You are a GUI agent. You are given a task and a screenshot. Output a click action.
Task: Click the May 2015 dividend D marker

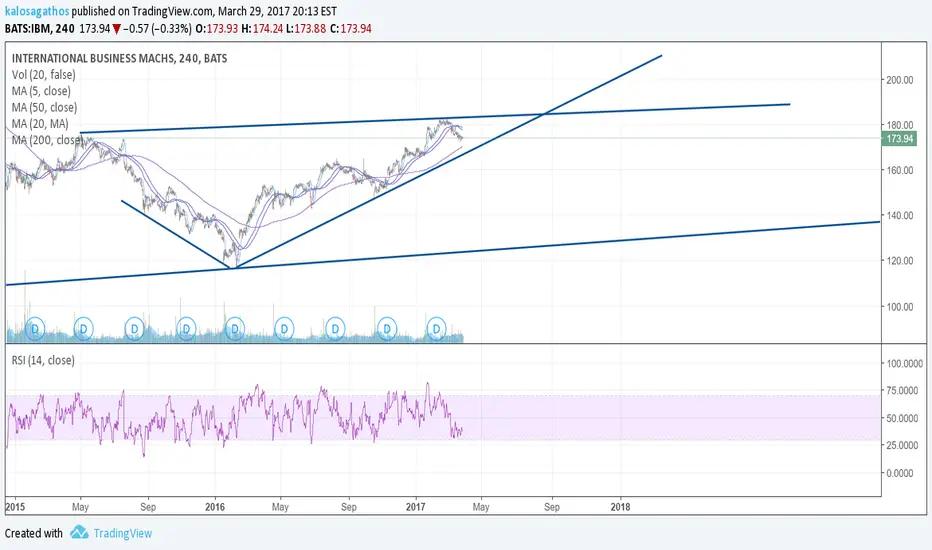pos(83,328)
